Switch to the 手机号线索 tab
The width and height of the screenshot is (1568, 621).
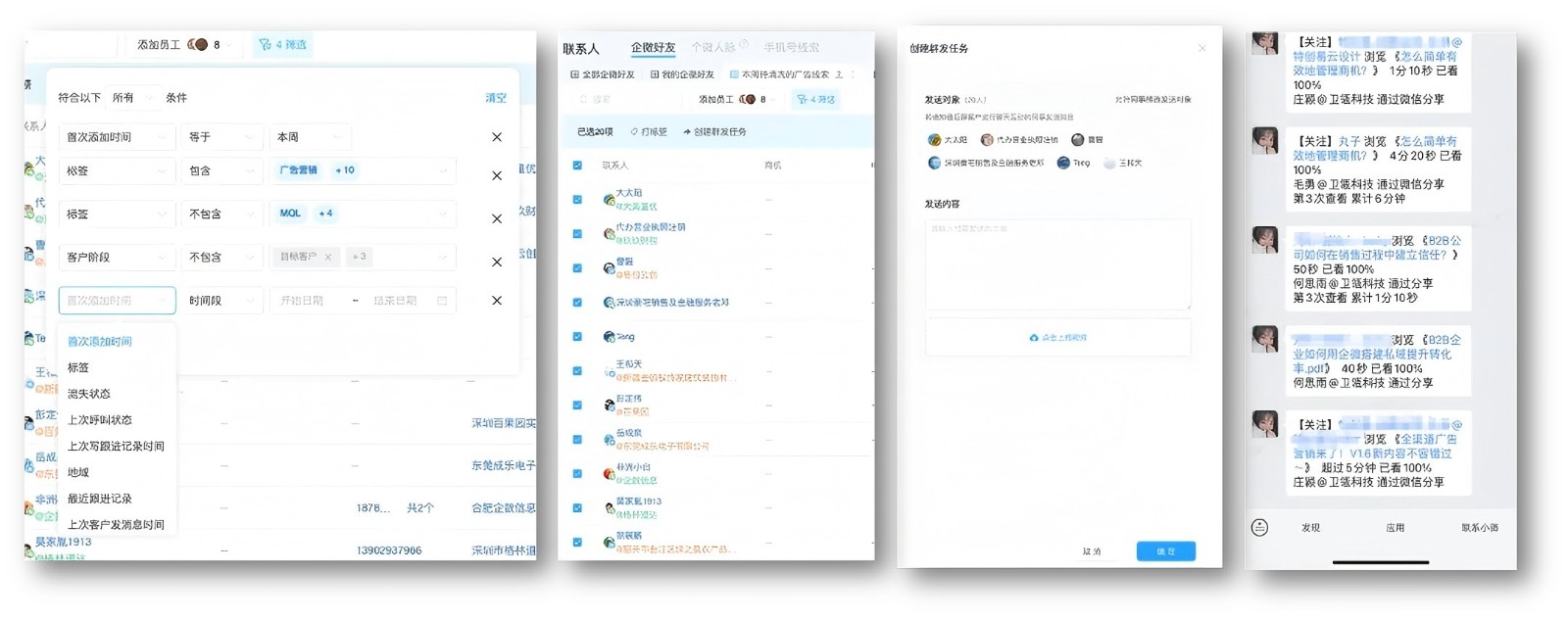click(791, 47)
